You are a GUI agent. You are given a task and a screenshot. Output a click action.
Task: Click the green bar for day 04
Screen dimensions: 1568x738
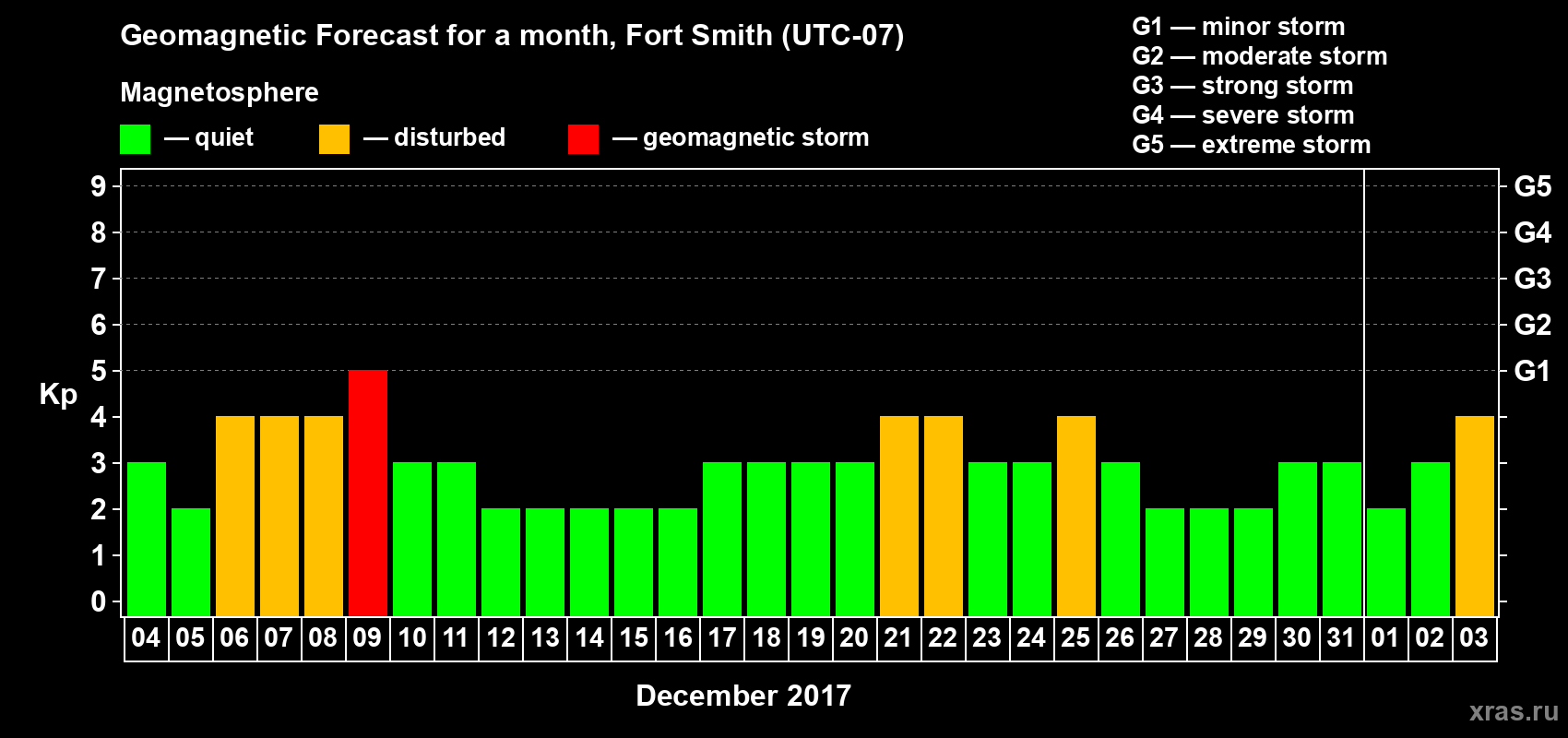pos(147,539)
